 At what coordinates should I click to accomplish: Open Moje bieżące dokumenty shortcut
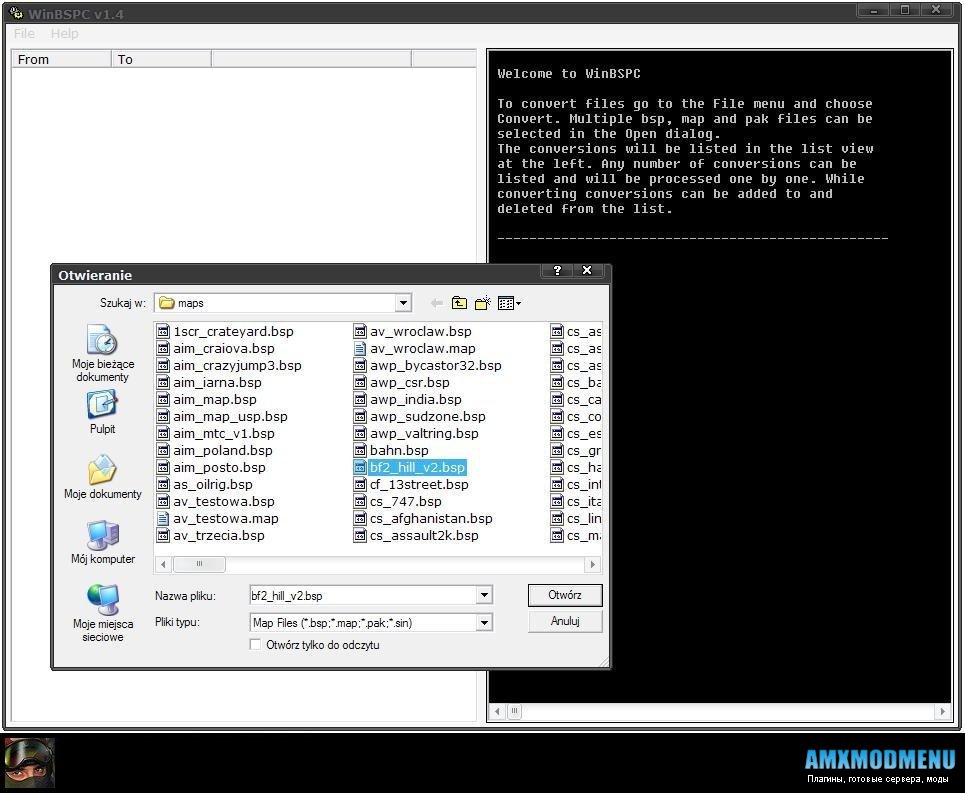[x=102, y=353]
